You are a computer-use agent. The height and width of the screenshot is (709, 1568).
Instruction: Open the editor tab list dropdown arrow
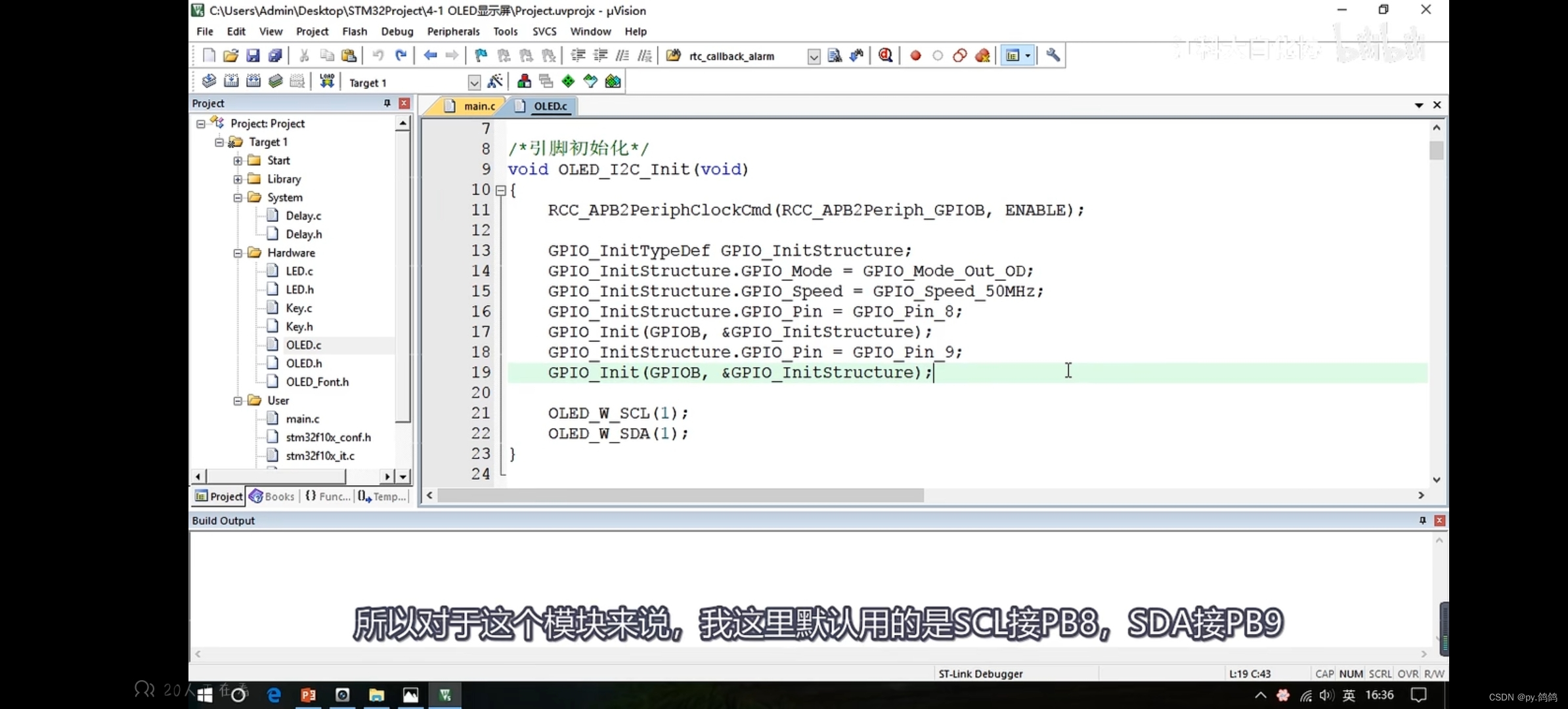point(1418,105)
